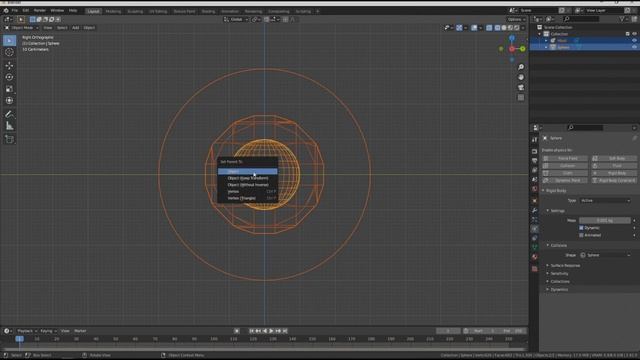The width and height of the screenshot is (640, 360).
Task: Select the Move tool in the toolbar
Action: click(9, 65)
